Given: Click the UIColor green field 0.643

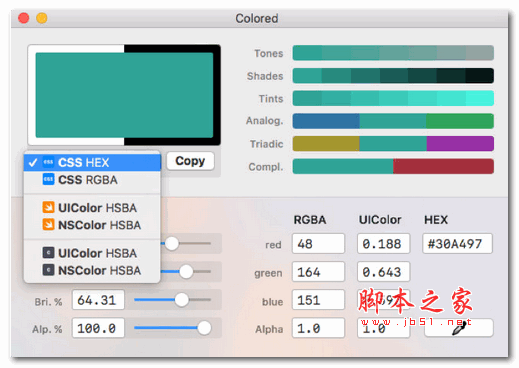Looking at the screenshot, I should click(384, 272).
